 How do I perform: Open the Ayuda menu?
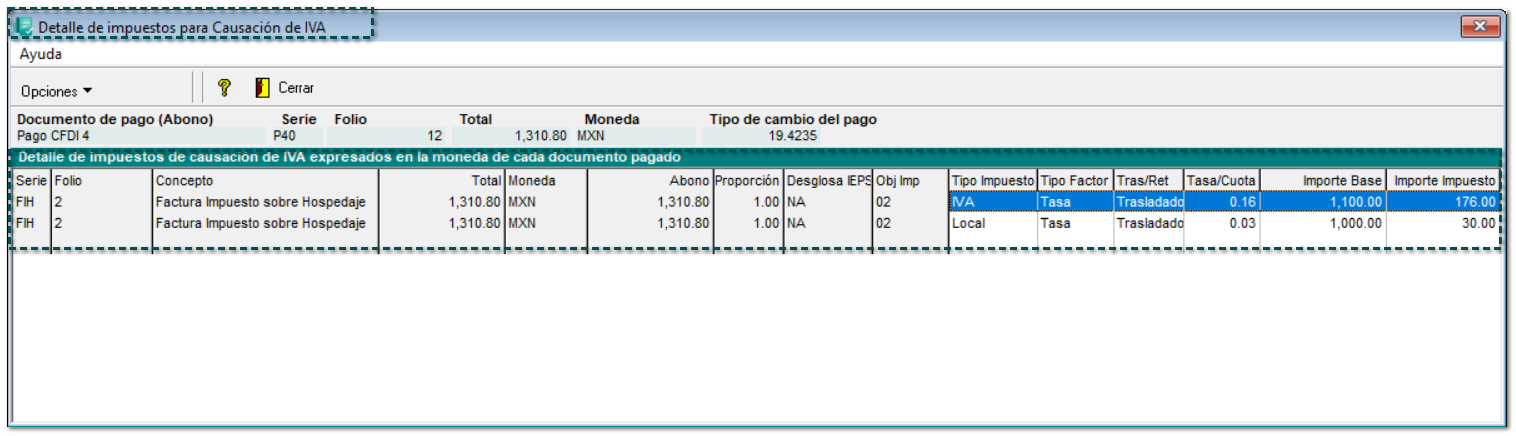coord(41,54)
